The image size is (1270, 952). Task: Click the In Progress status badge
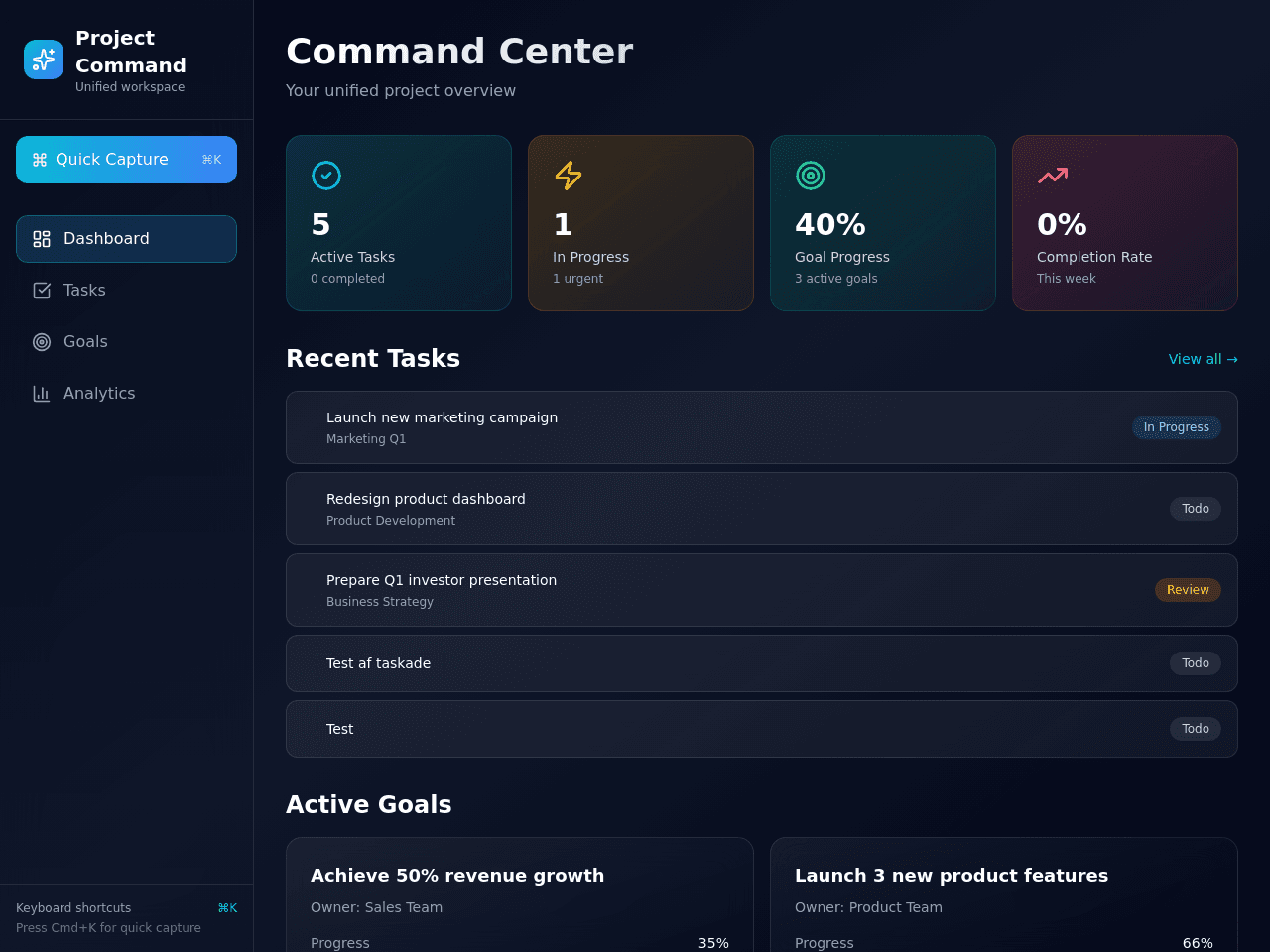[1177, 427]
